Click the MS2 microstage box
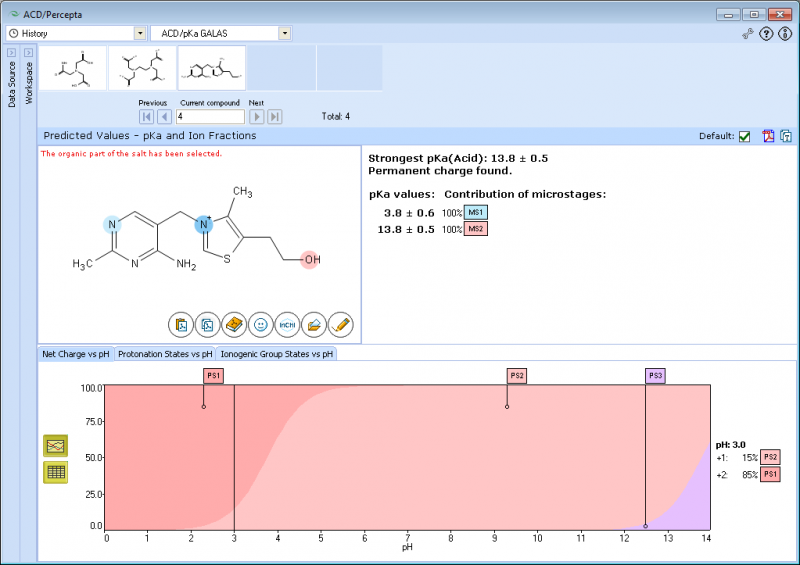Viewport: 800px width, 565px height. point(476,229)
